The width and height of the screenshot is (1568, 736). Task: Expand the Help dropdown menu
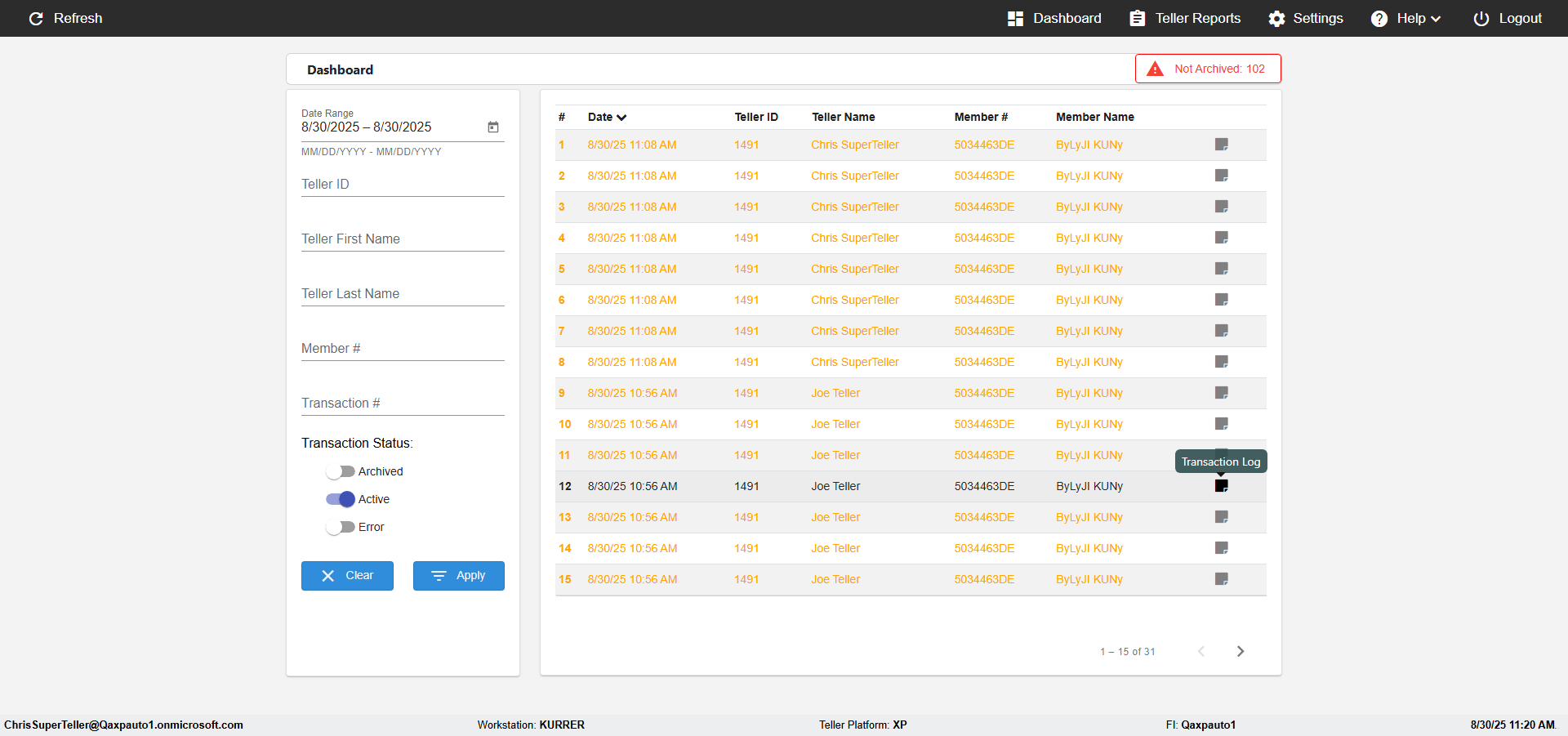click(1405, 18)
